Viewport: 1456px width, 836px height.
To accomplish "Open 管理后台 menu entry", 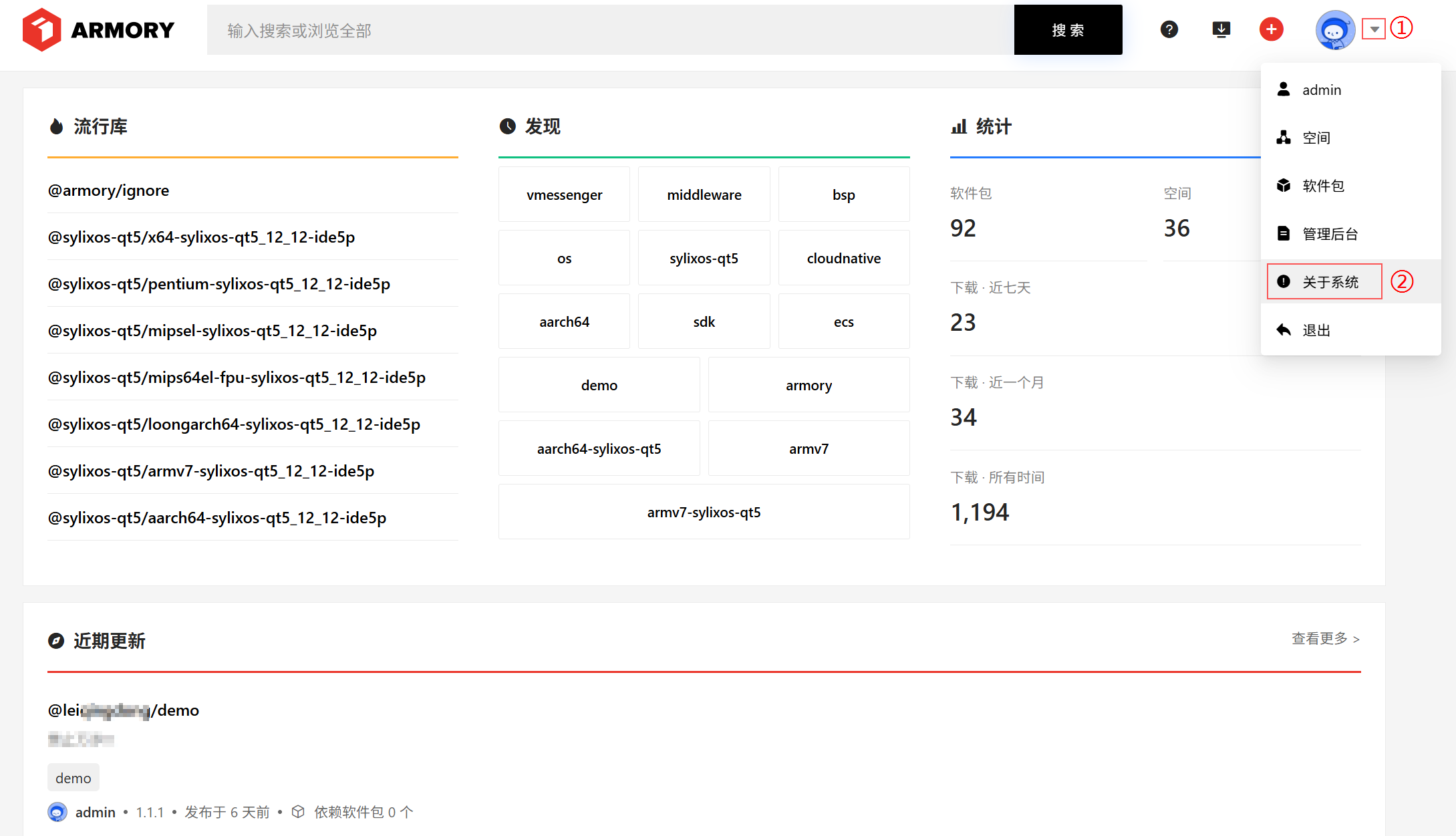I will [1330, 234].
